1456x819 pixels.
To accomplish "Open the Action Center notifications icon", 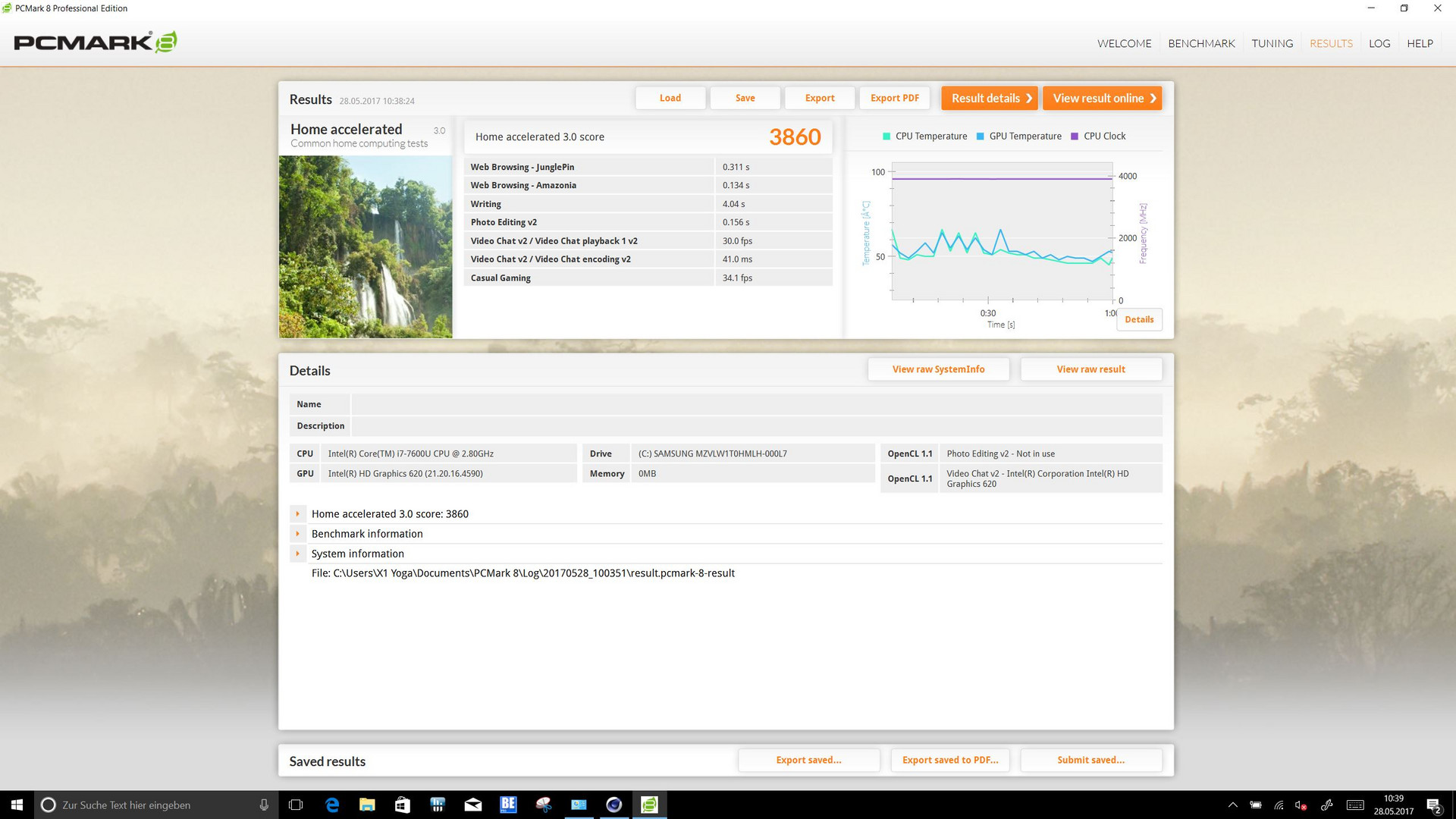I will coord(1433,805).
